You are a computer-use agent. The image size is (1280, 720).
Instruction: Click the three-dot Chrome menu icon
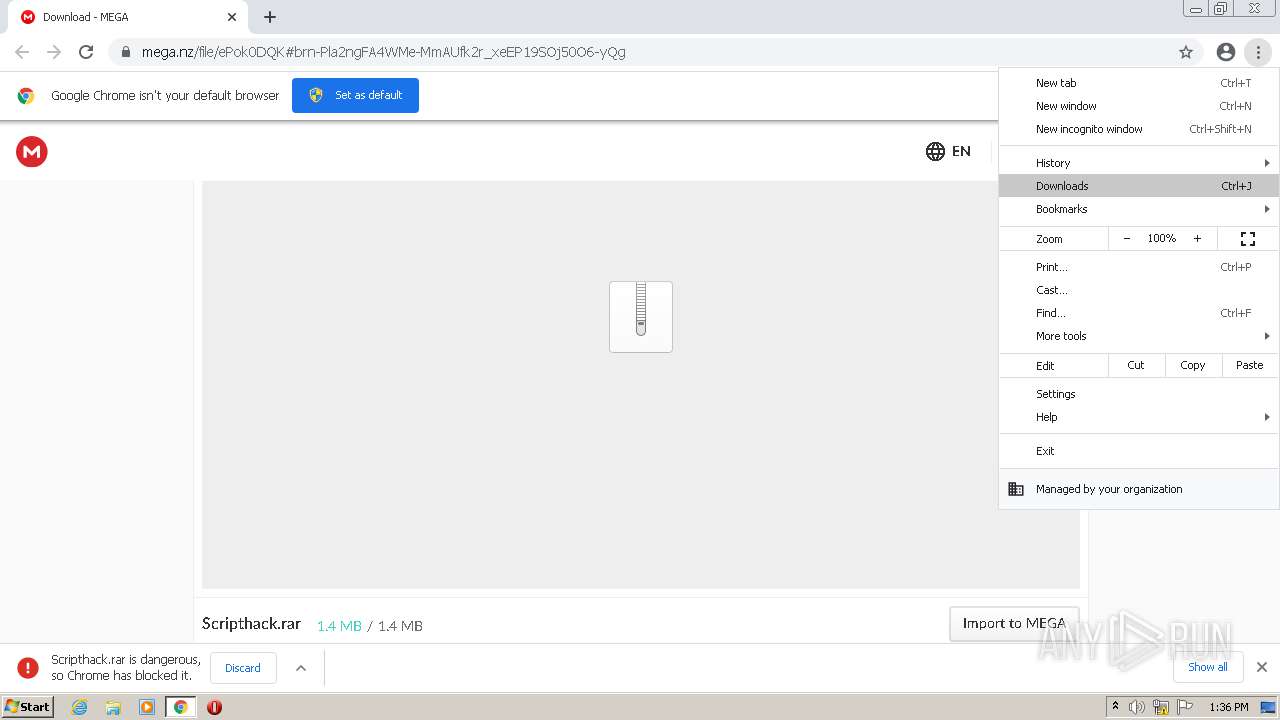coord(1258,52)
